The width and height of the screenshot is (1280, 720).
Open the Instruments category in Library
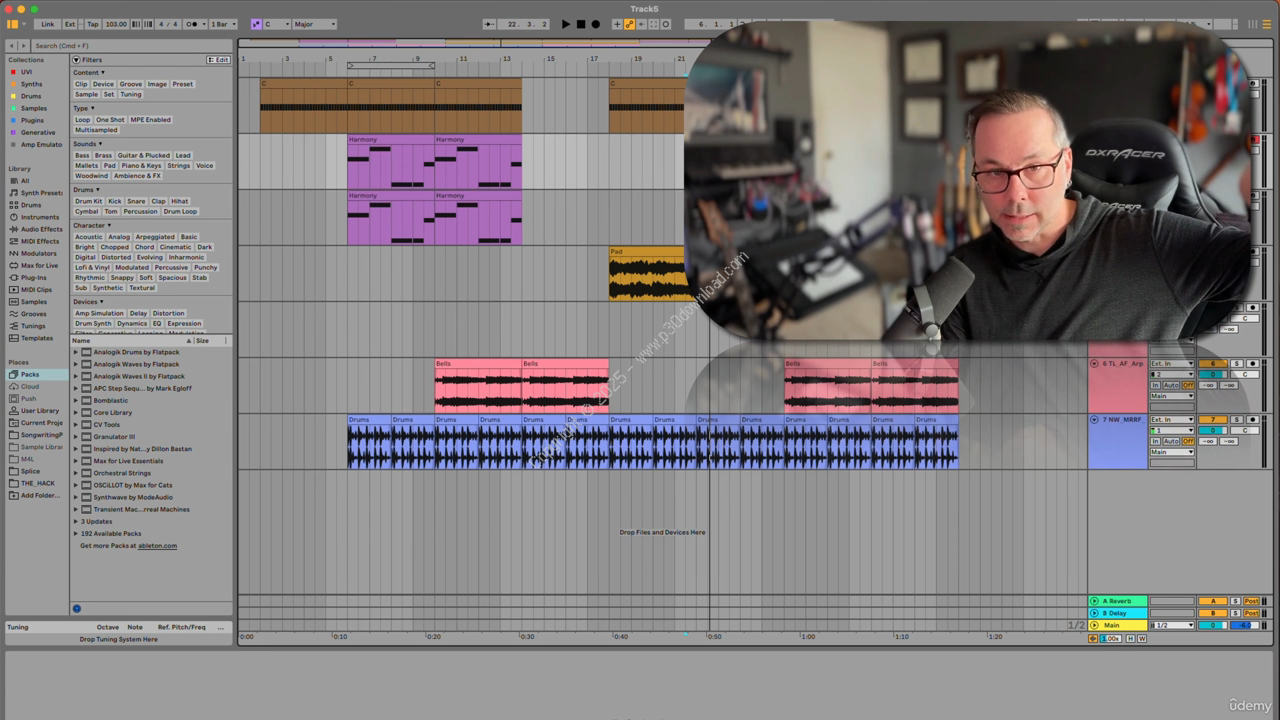tap(40, 217)
